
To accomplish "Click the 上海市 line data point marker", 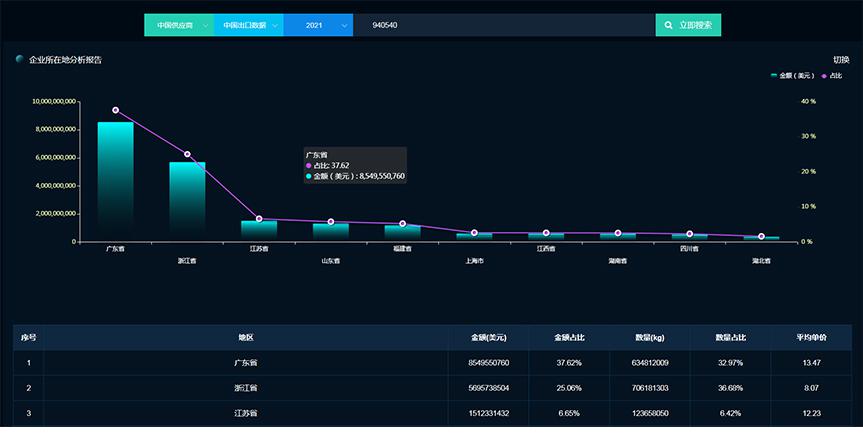I will [474, 233].
